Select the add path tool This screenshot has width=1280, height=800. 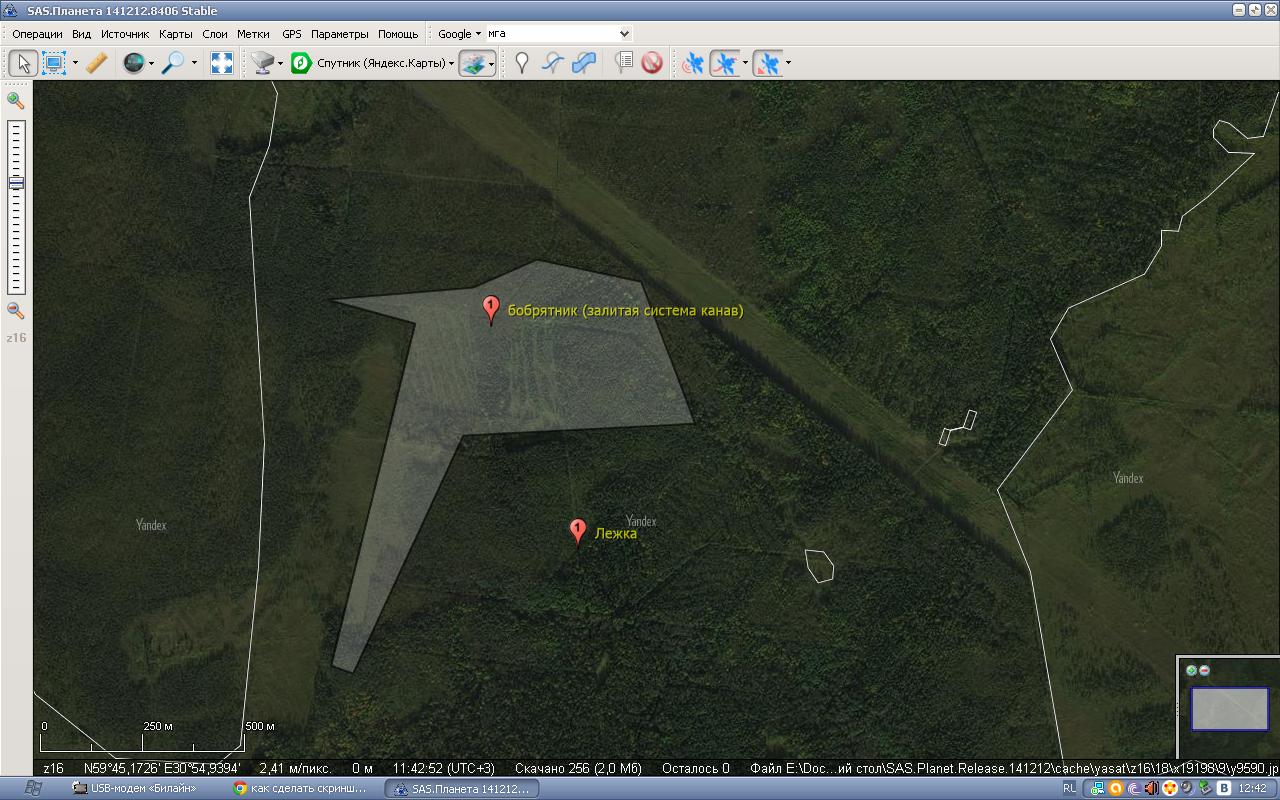point(553,63)
